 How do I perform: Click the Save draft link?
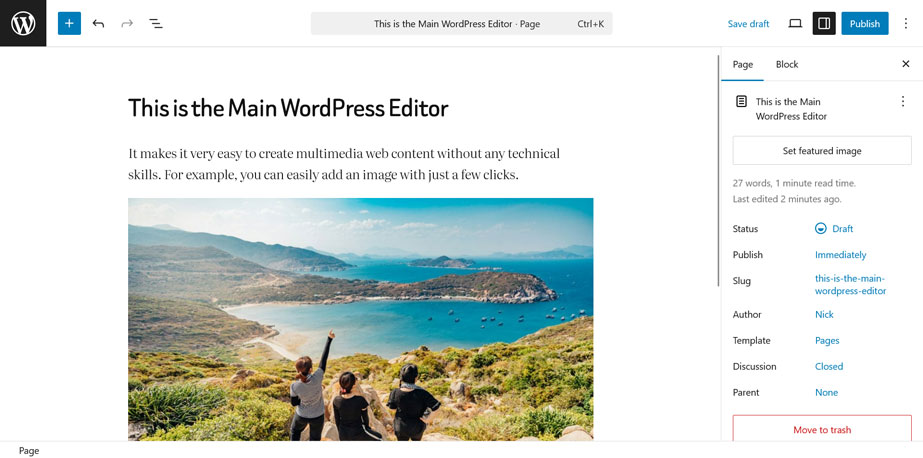point(748,24)
